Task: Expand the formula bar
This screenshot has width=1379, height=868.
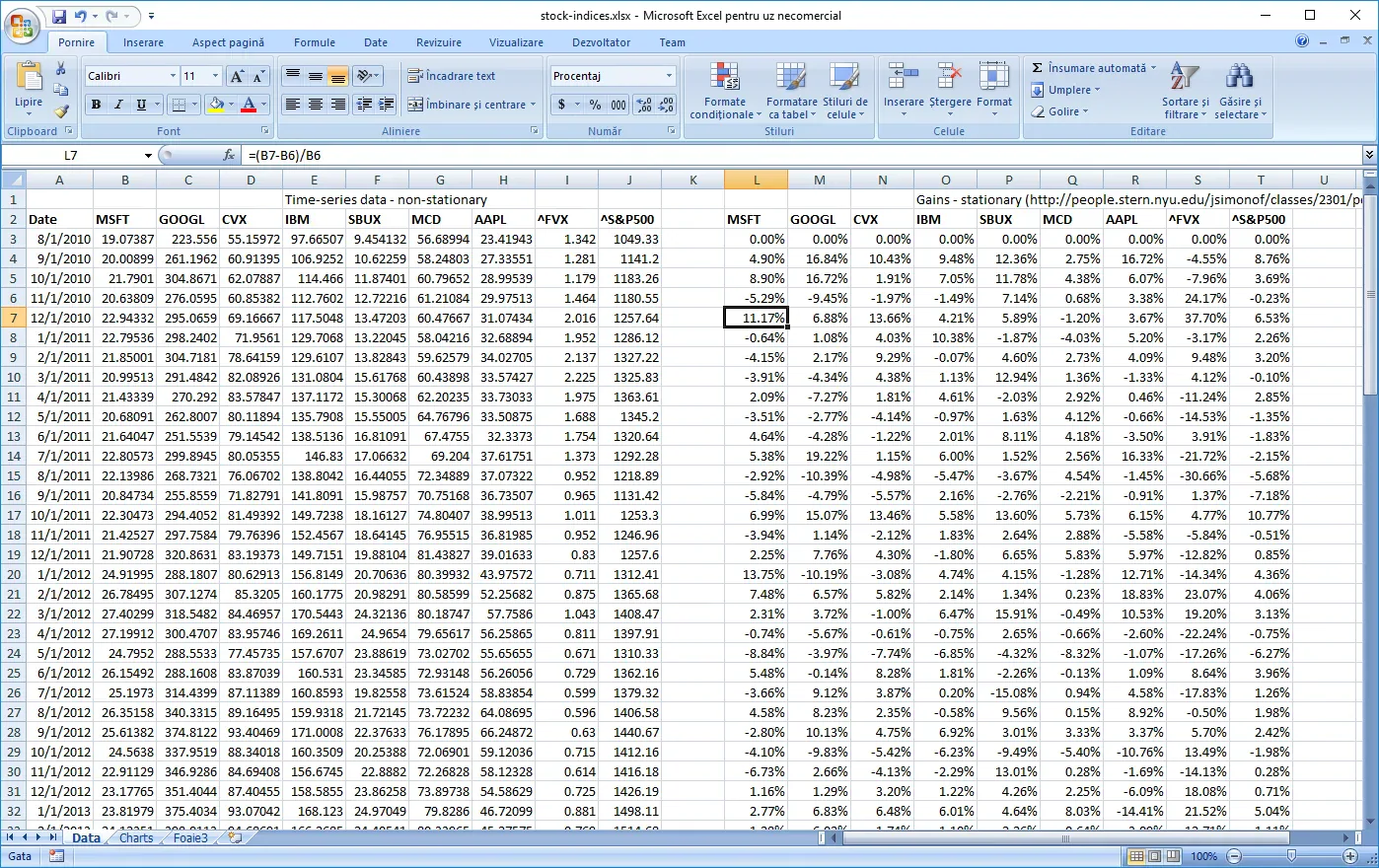Action: coord(1369,155)
